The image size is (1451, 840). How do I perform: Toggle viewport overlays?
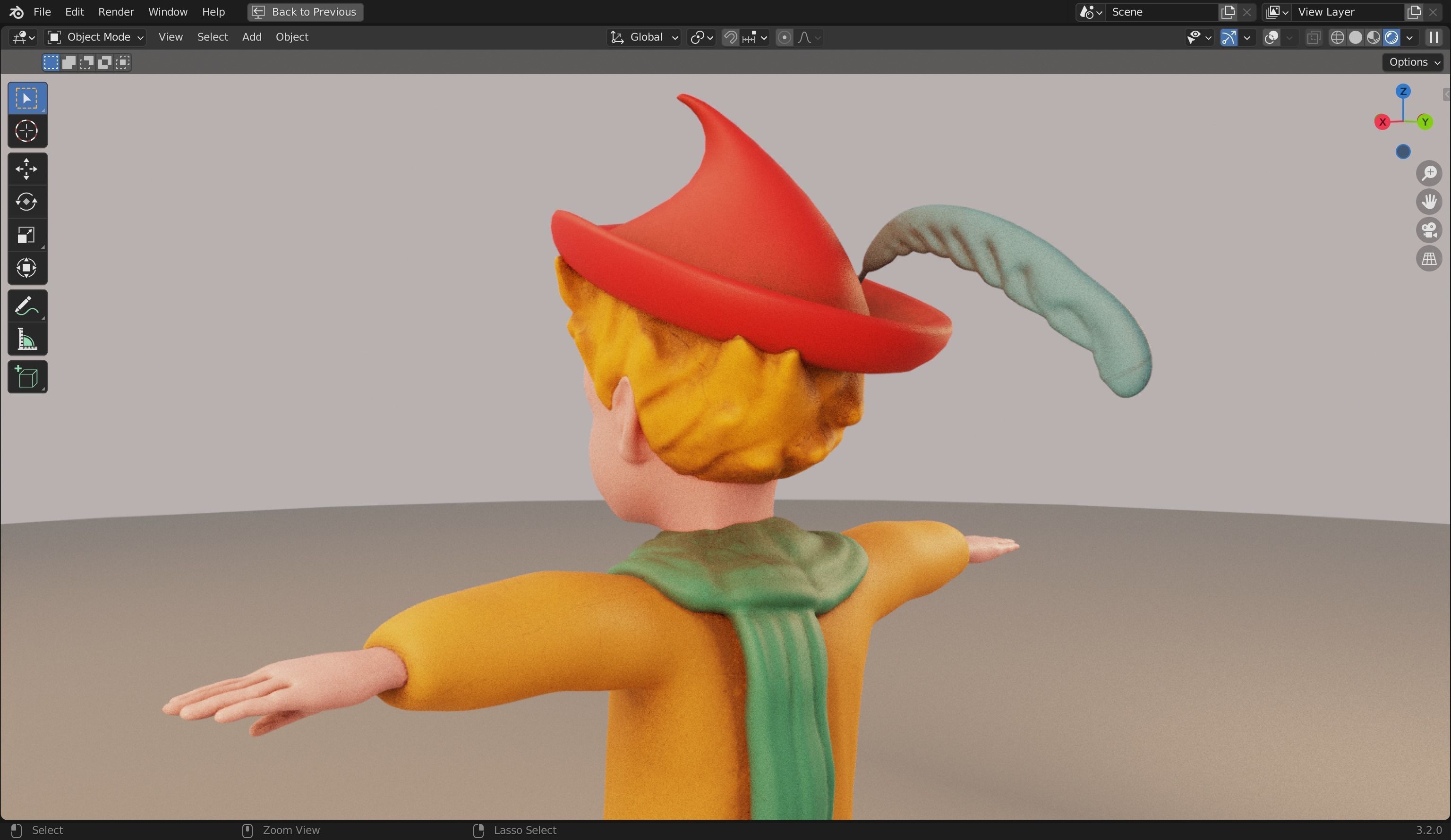coord(1272,37)
